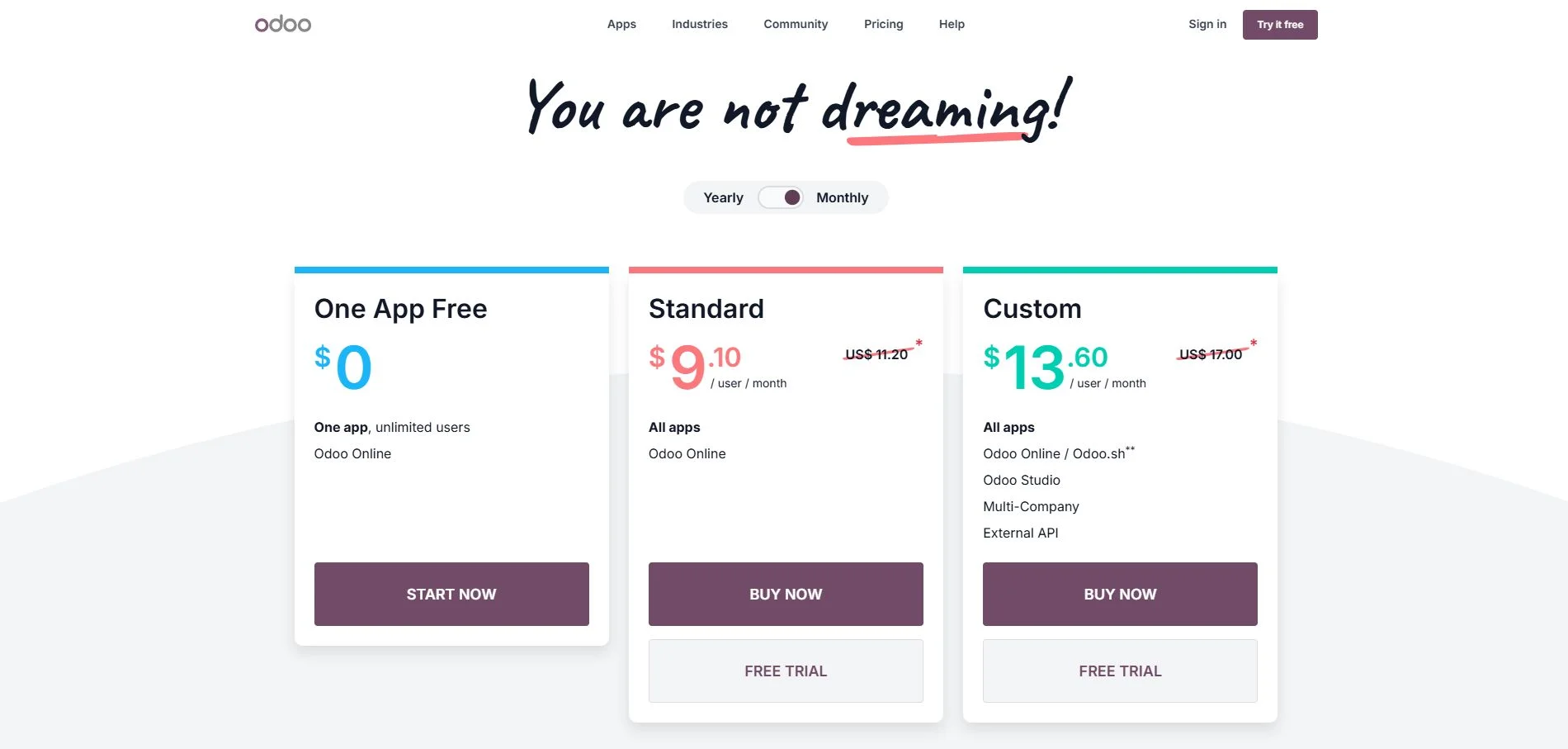Toggle billing period to Yearly

tap(723, 197)
